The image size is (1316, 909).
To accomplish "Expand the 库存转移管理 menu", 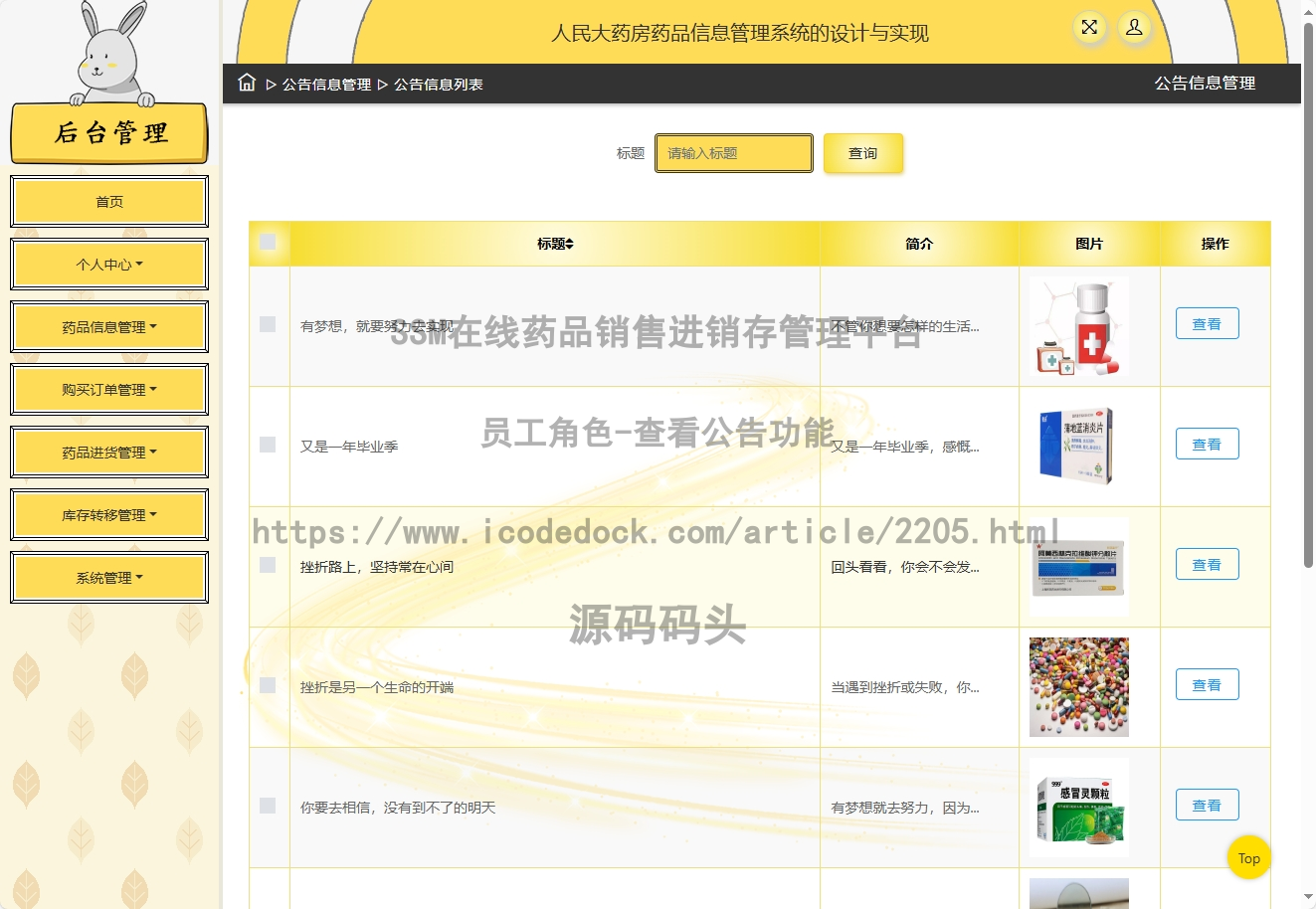I will [x=109, y=515].
